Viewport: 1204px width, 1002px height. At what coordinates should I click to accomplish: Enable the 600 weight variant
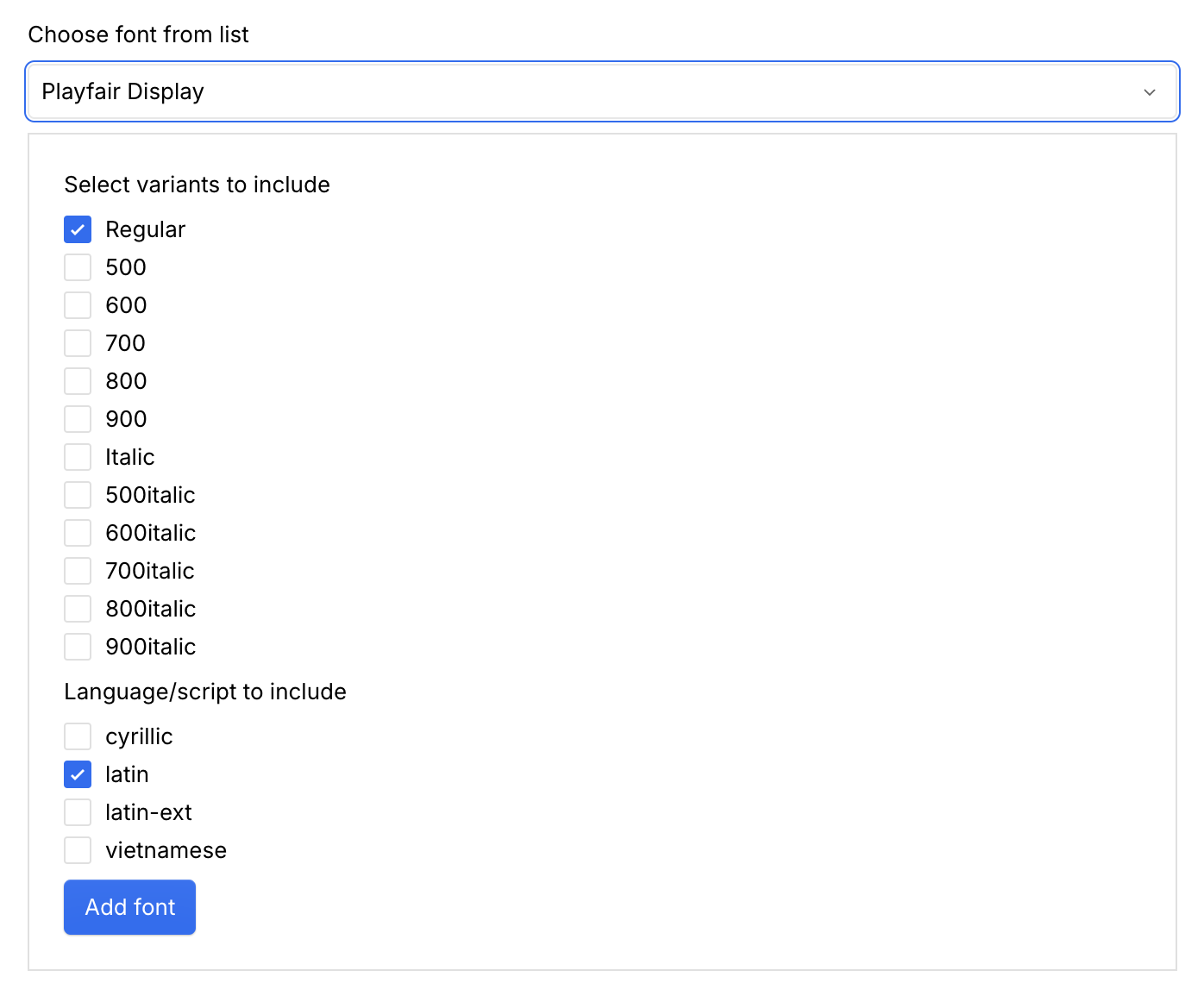click(78, 305)
